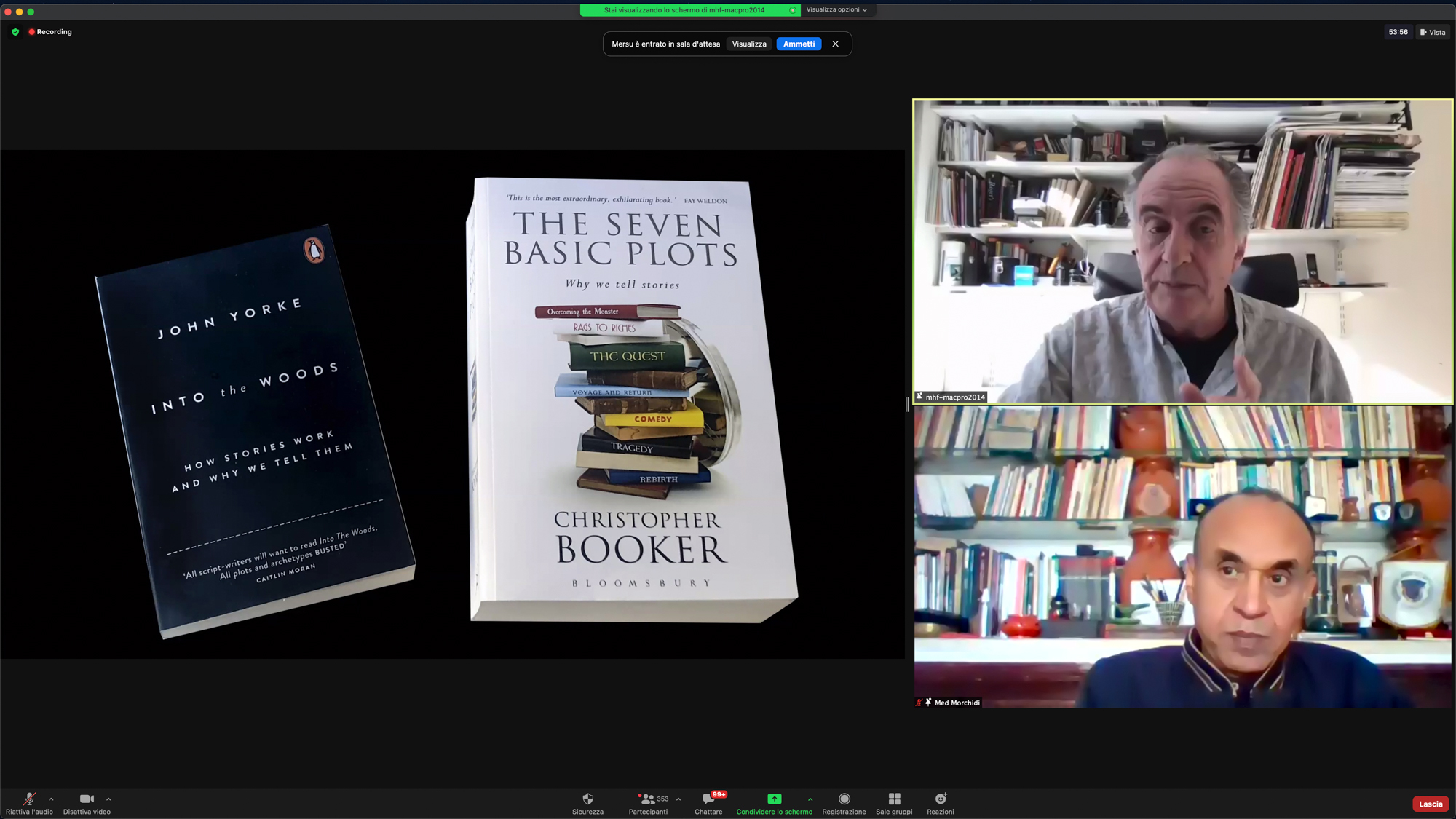Click the screen sharing green status banner
The image size is (1456, 819).
tap(689, 10)
